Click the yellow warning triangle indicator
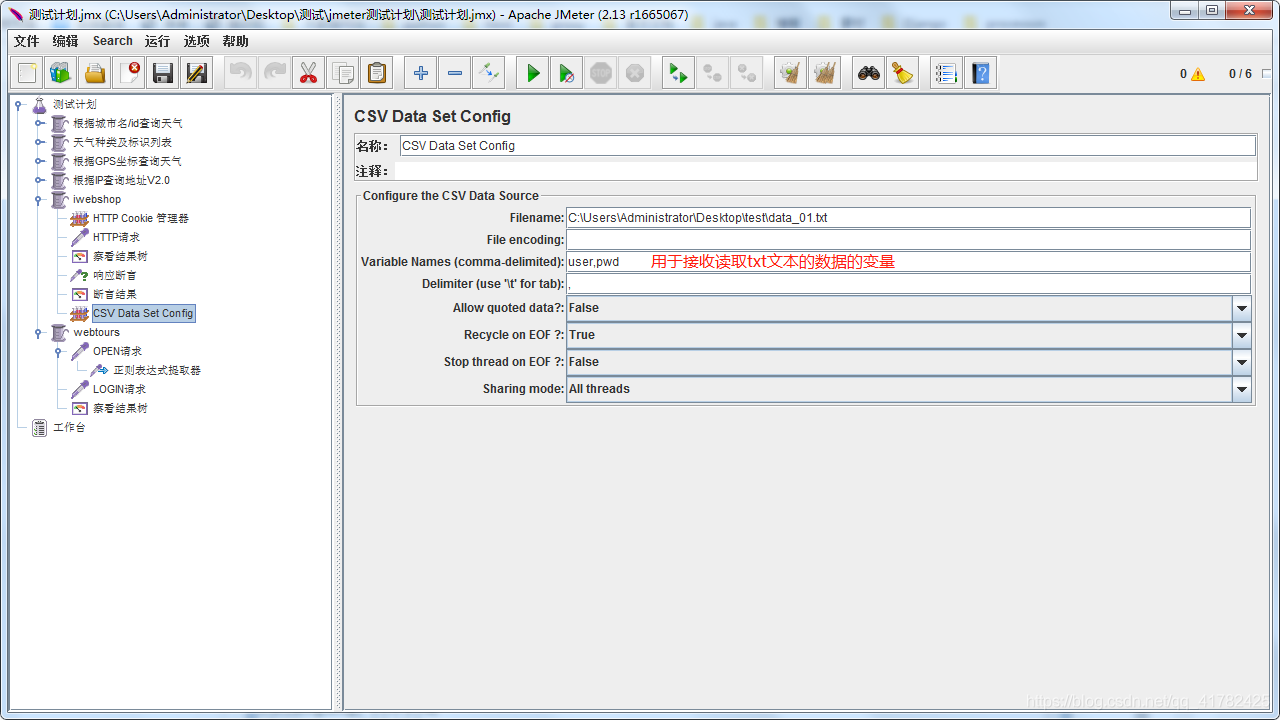Image resolution: width=1280 pixels, height=720 pixels. click(1198, 74)
